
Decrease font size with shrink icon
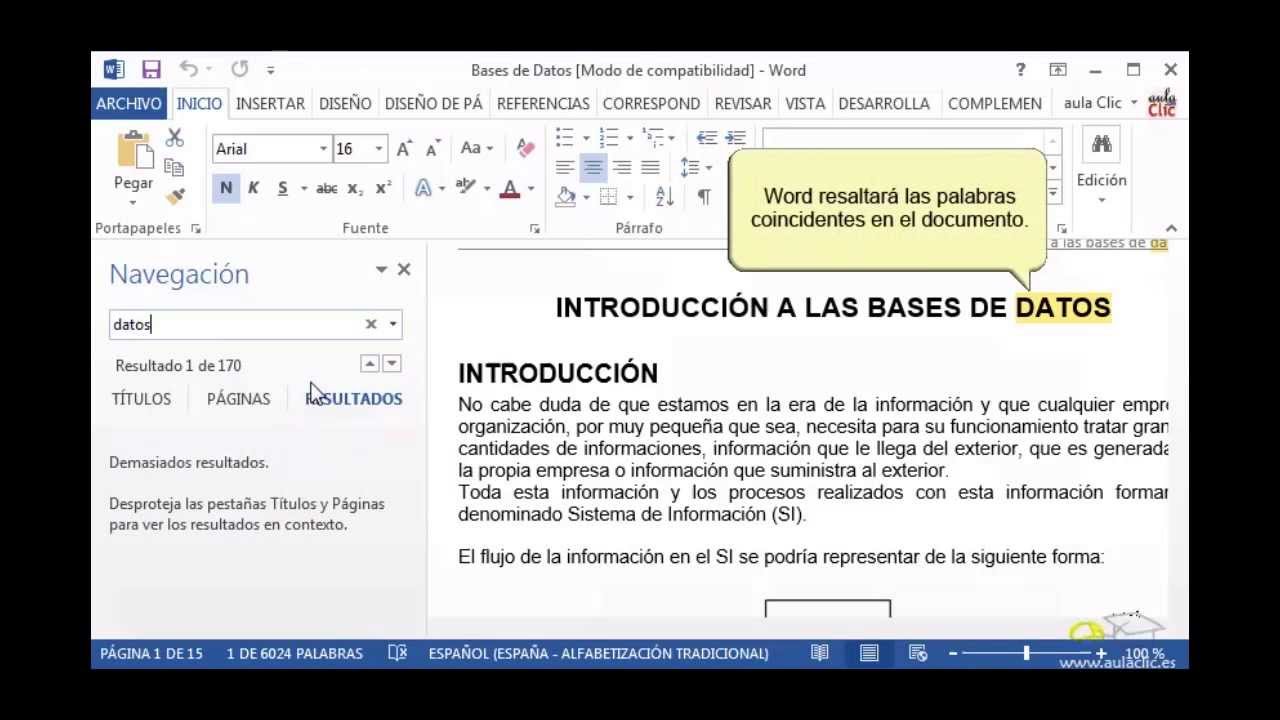(x=433, y=149)
